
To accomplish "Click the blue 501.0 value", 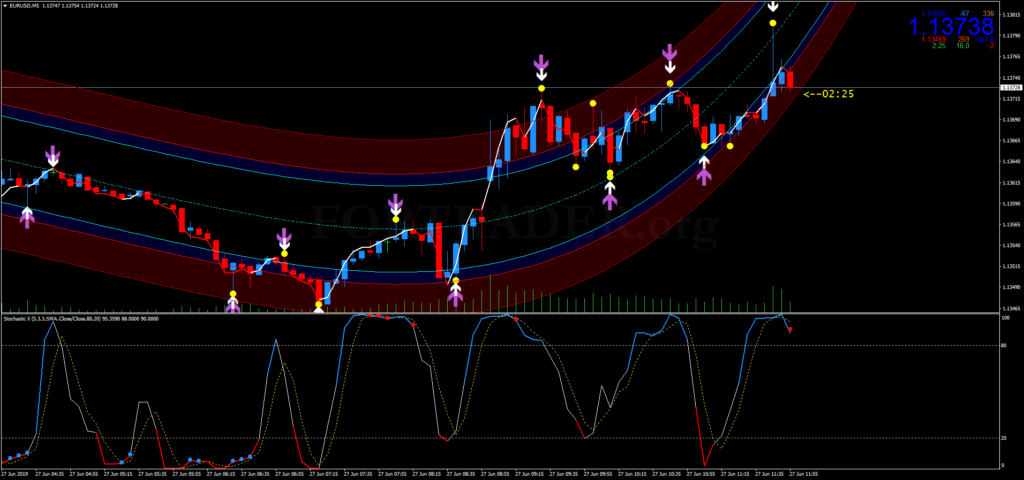I will tap(985, 39).
